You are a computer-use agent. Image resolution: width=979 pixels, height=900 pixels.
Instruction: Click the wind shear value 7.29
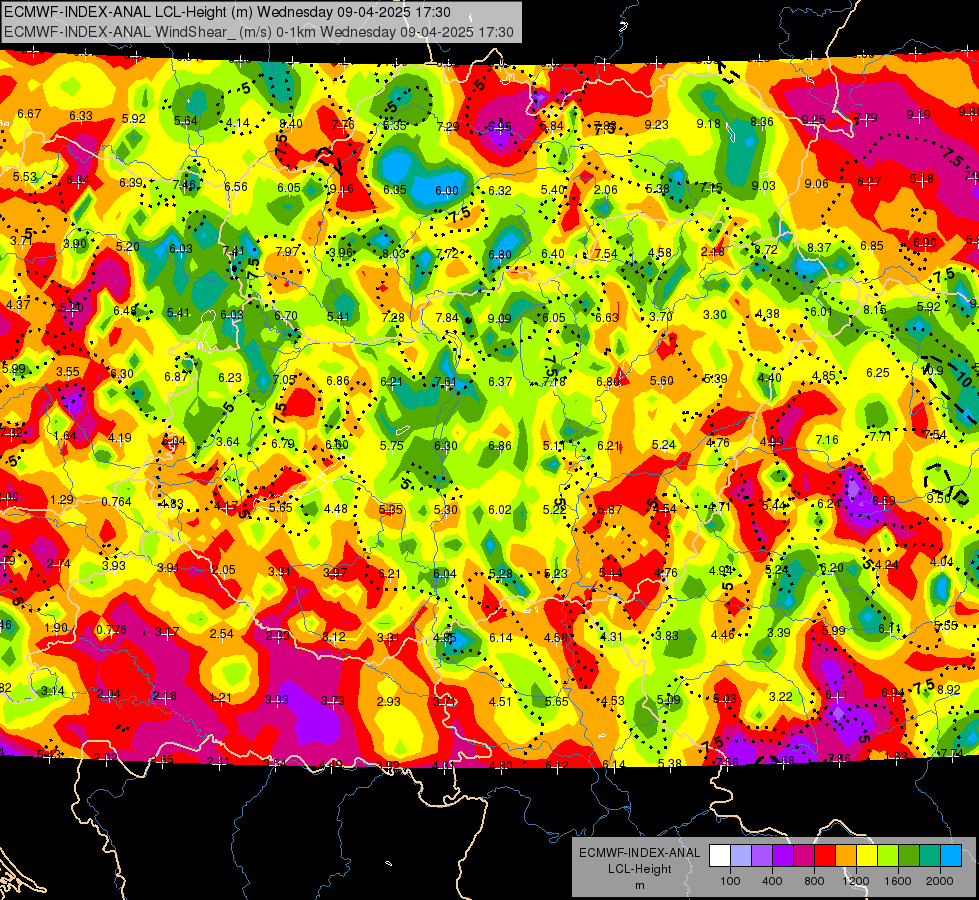click(448, 127)
